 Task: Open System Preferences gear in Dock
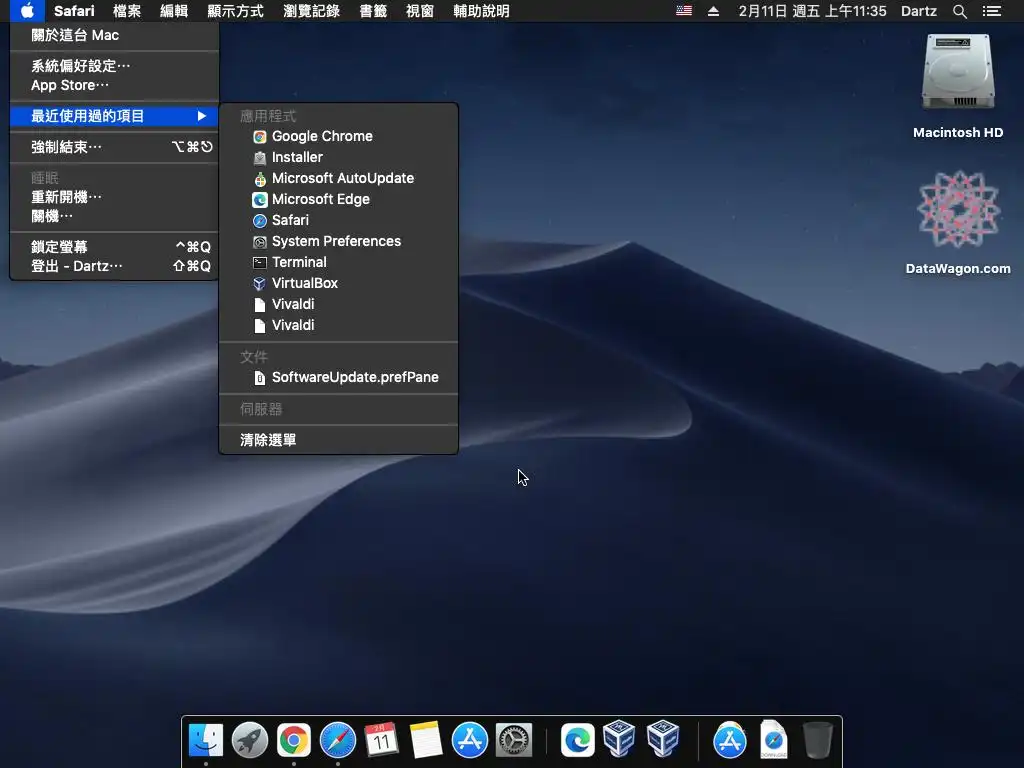point(514,740)
